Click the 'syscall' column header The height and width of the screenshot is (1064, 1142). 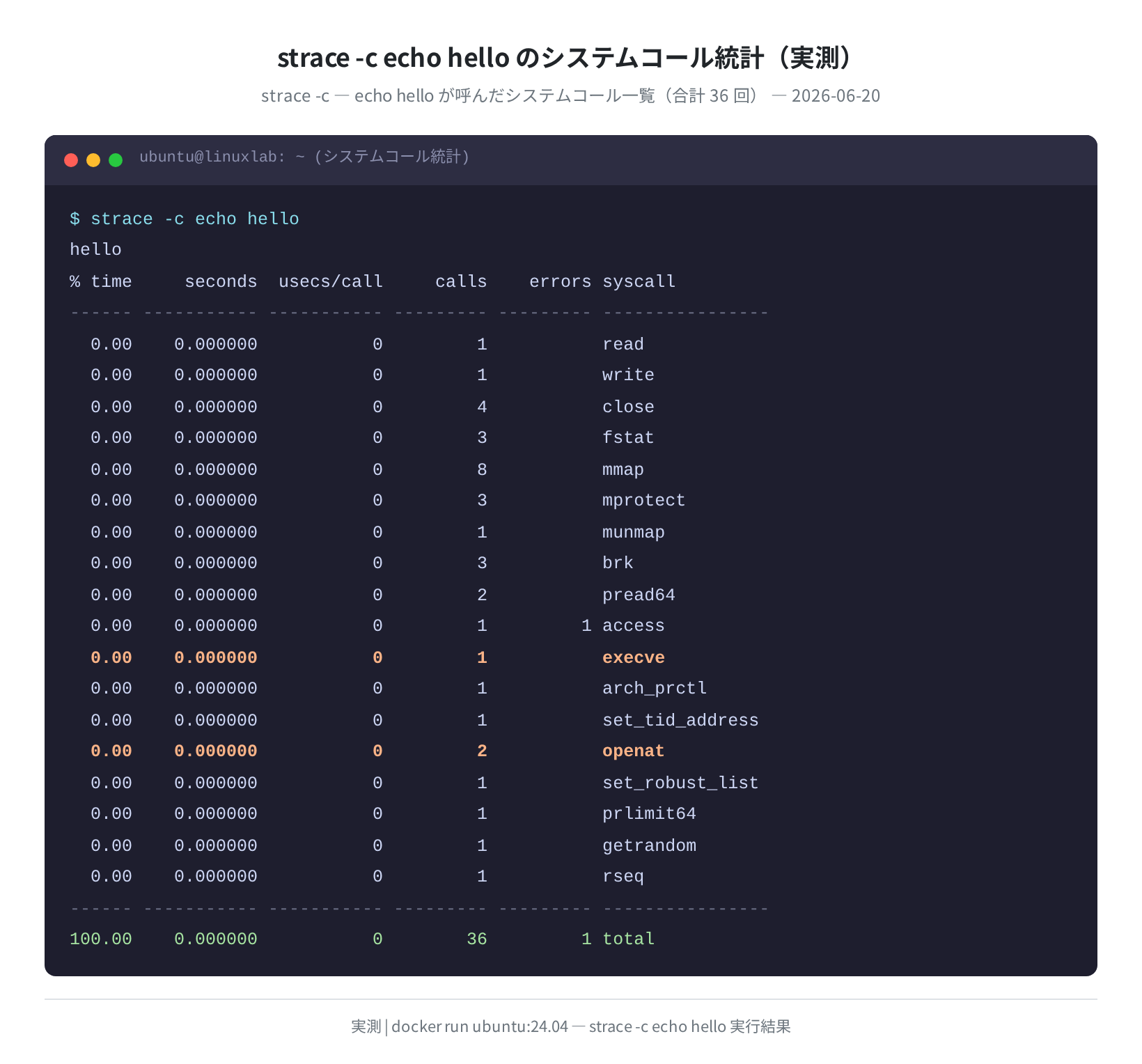coord(639,281)
